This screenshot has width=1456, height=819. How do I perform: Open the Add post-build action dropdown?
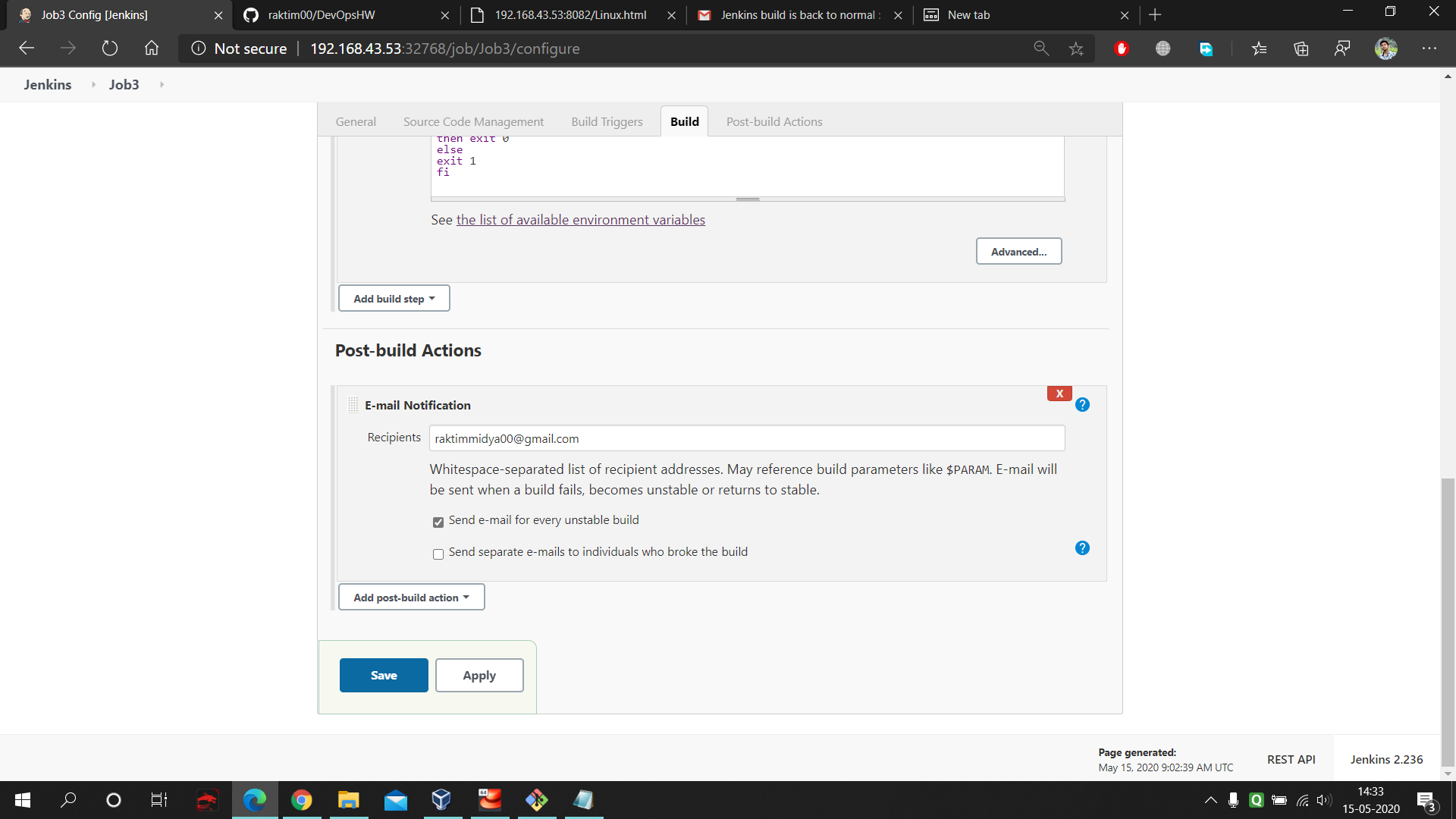tap(411, 598)
